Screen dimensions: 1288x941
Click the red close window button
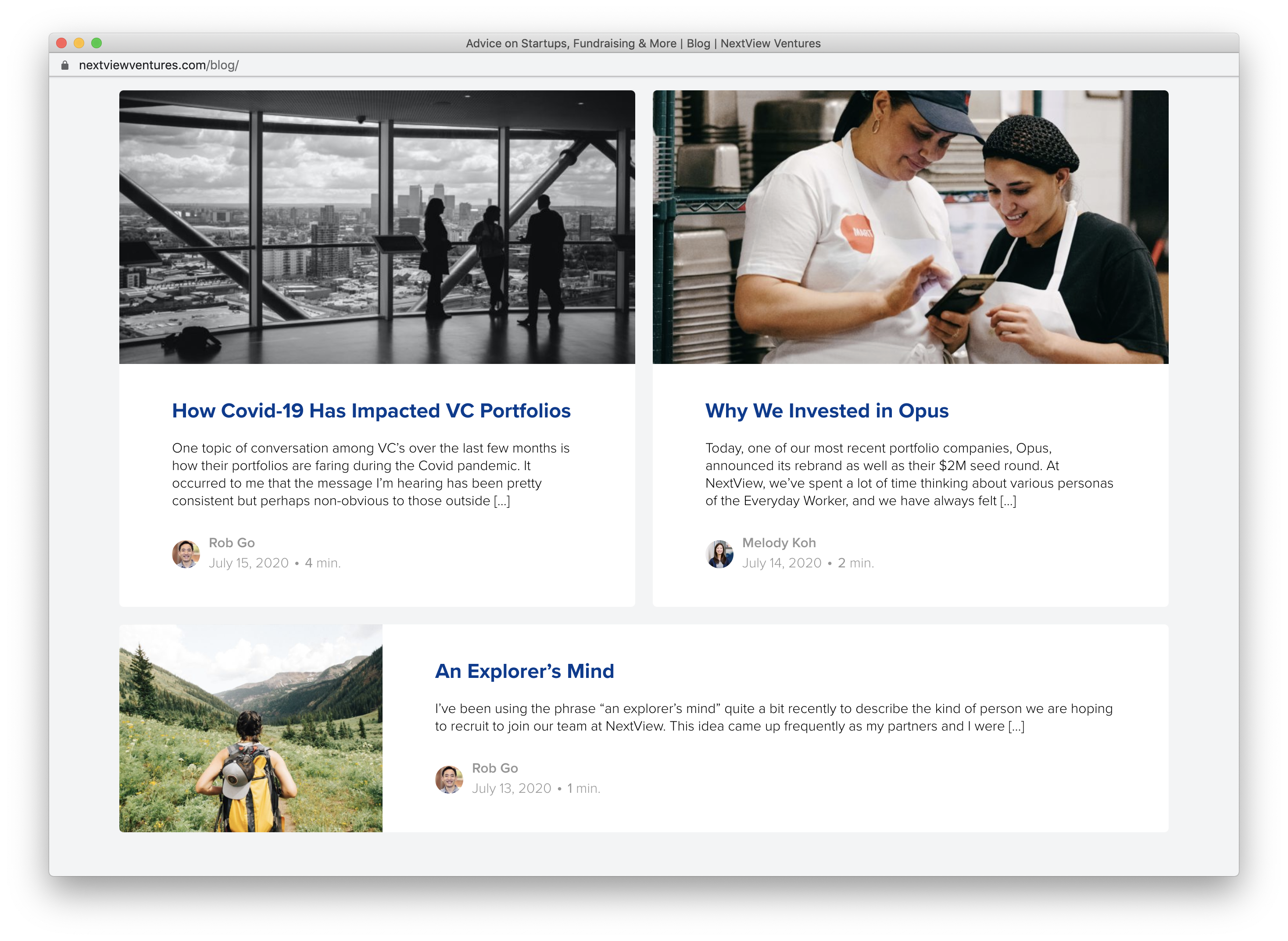click(61, 43)
